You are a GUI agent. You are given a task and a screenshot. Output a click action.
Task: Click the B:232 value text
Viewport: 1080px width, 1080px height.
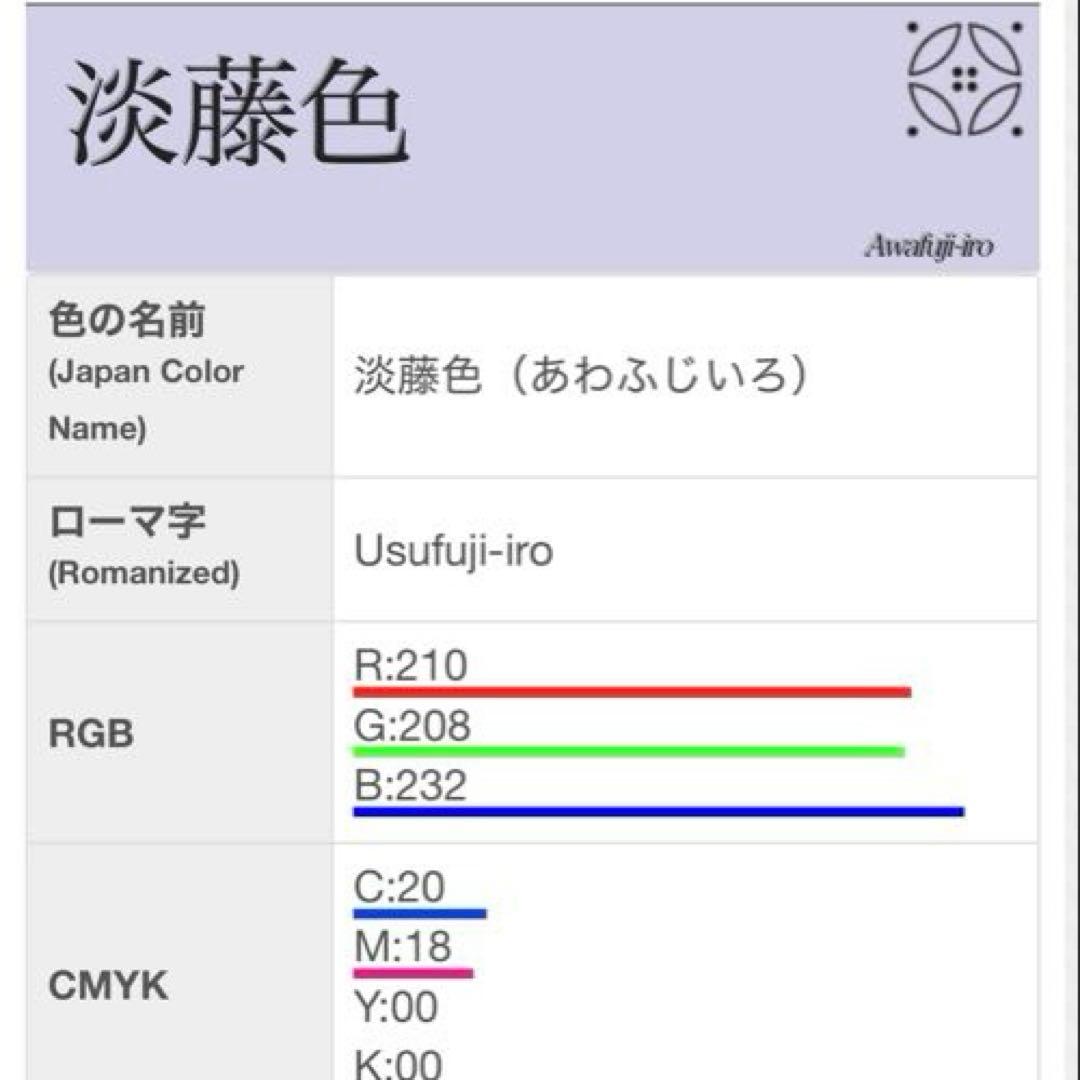pyautogui.click(x=411, y=786)
